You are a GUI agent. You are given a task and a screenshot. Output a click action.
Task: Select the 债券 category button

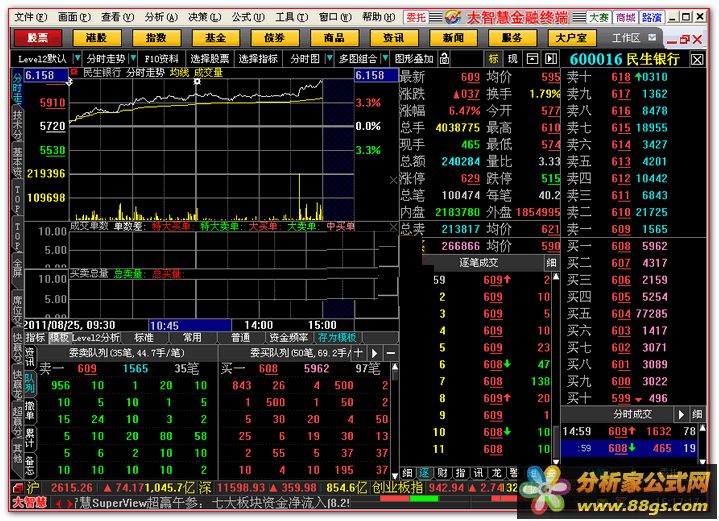click(275, 38)
